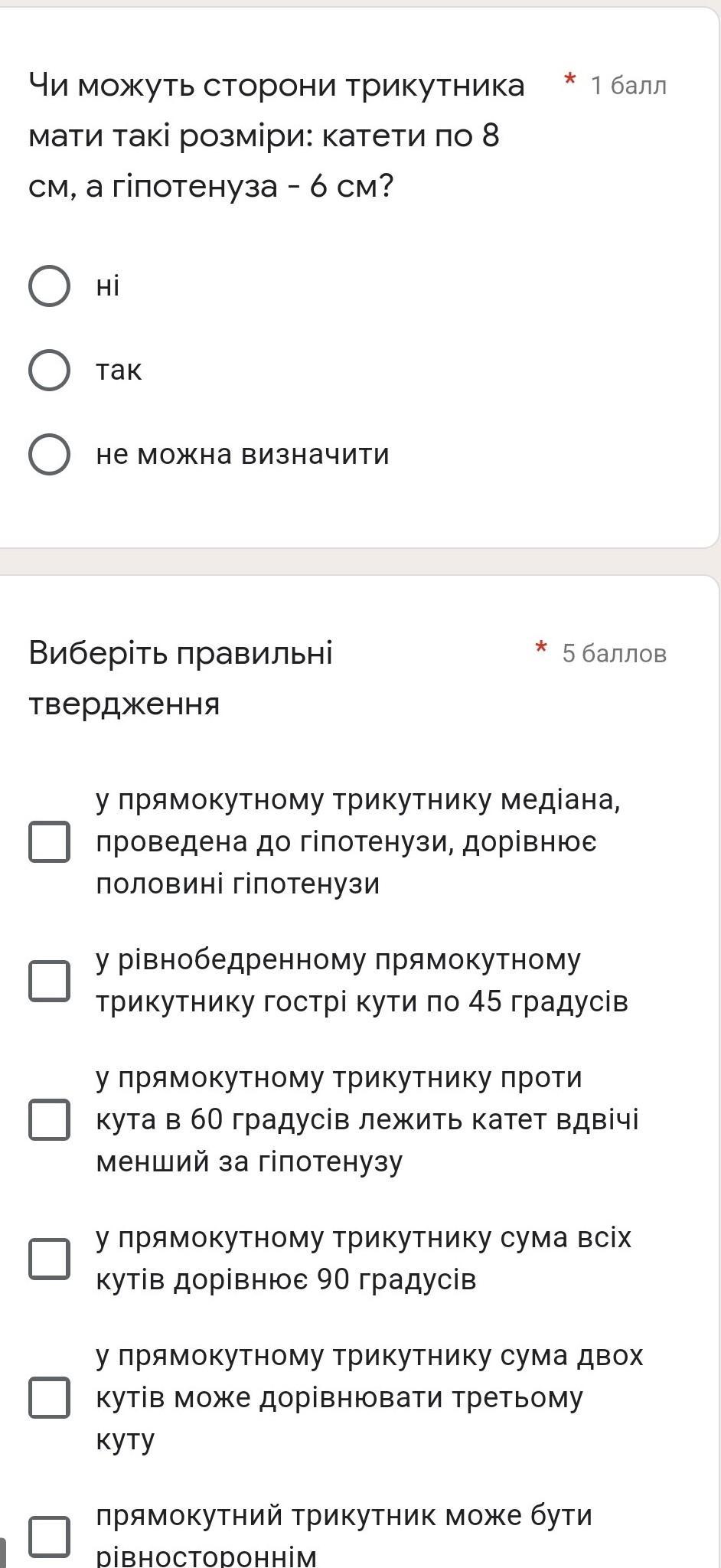Click the 'катет вдвічі менший за гіпотенузу' statement

pos(367,1119)
